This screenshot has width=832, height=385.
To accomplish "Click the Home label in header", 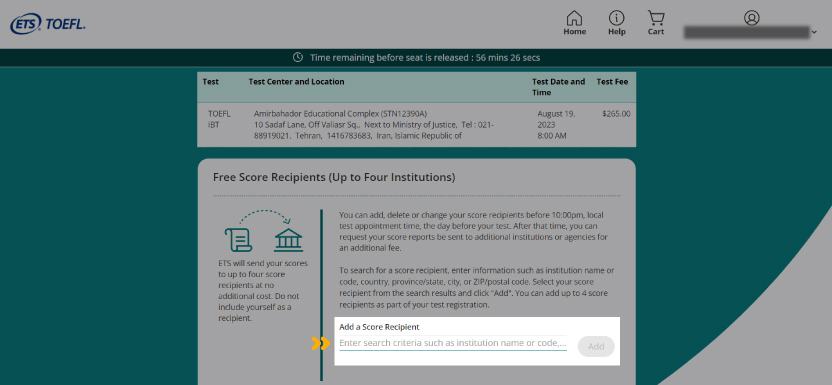I will 575,32.
